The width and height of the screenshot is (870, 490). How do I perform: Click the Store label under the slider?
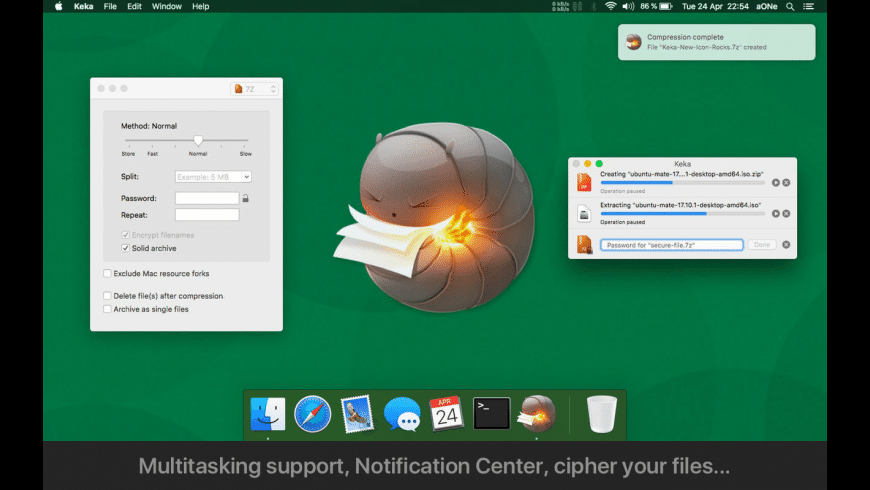tap(128, 154)
